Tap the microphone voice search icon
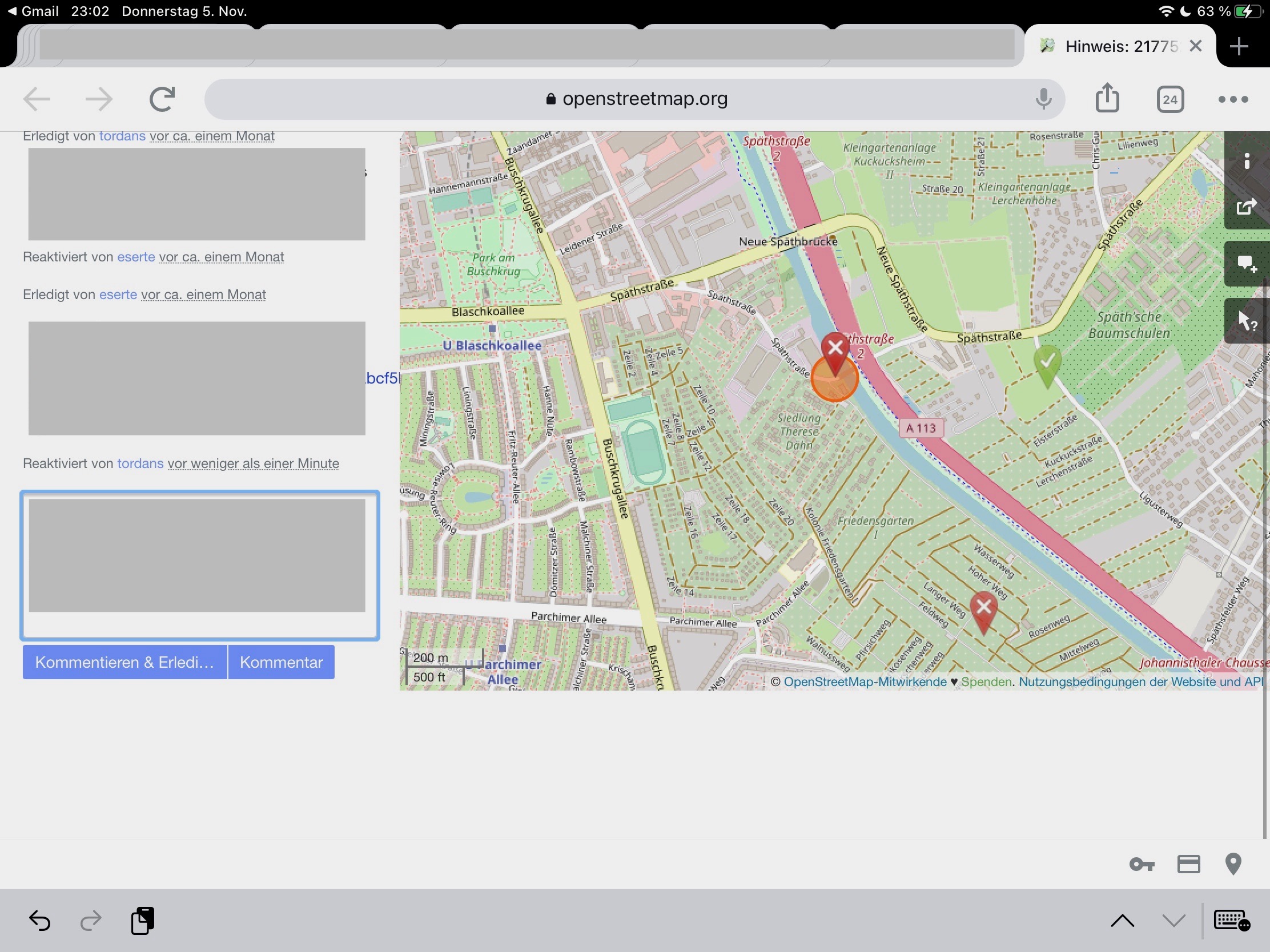The height and width of the screenshot is (952, 1270). (1043, 99)
